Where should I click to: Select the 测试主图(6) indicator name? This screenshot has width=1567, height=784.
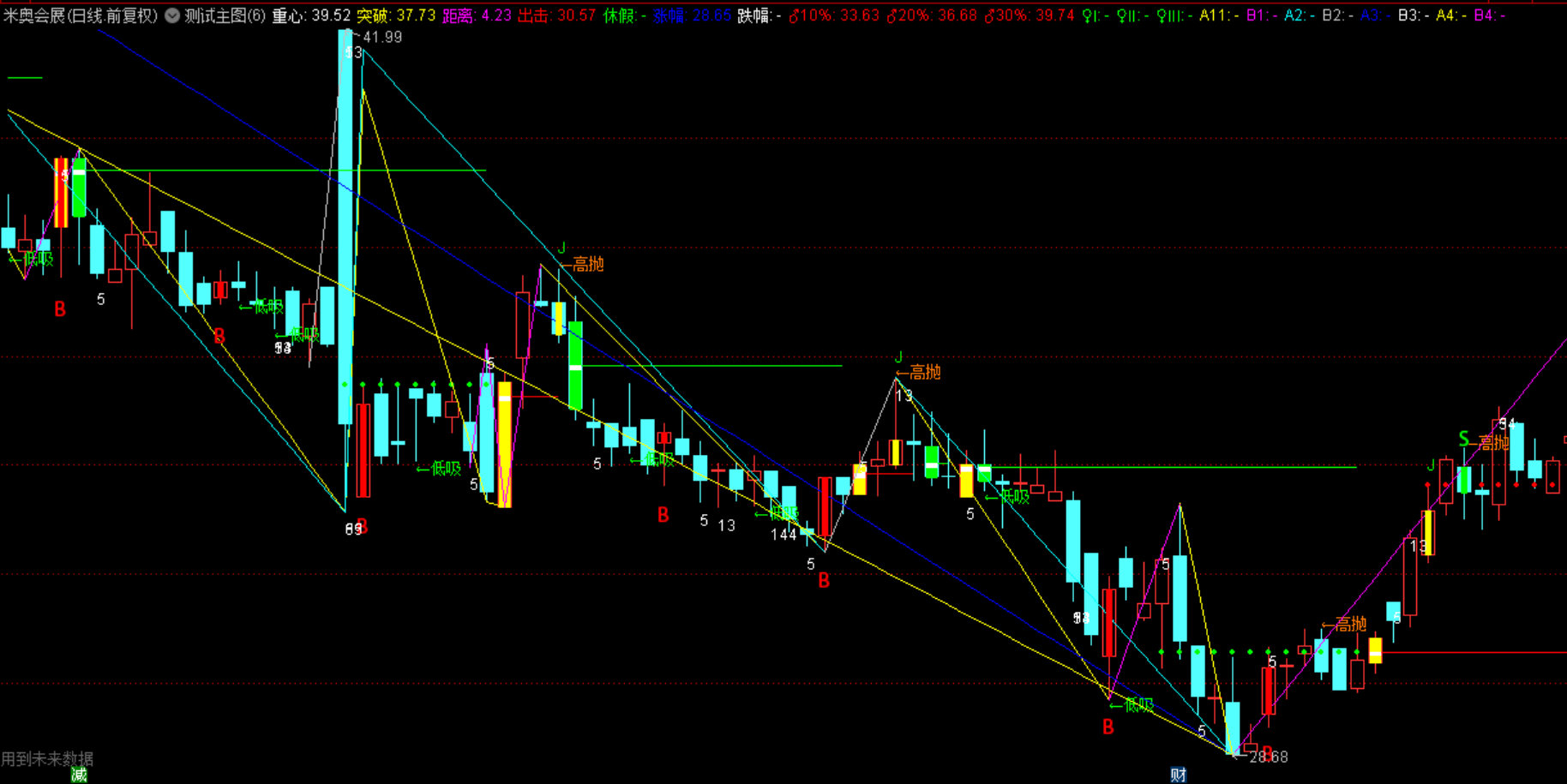point(225,15)
